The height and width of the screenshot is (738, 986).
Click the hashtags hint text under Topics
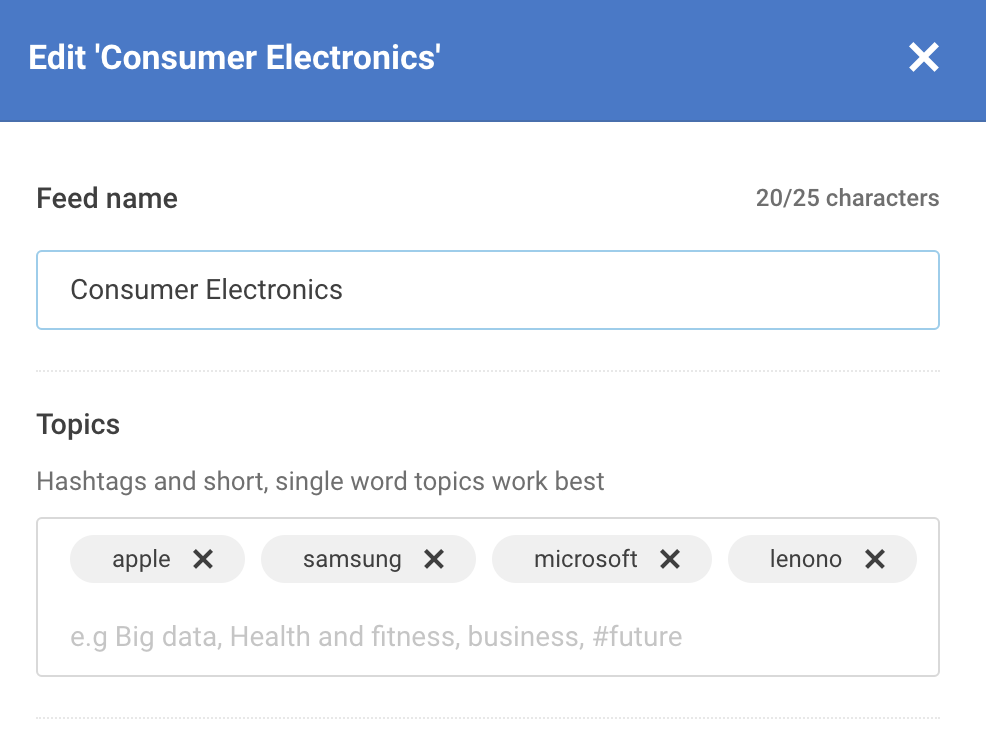tap(320, 482)
